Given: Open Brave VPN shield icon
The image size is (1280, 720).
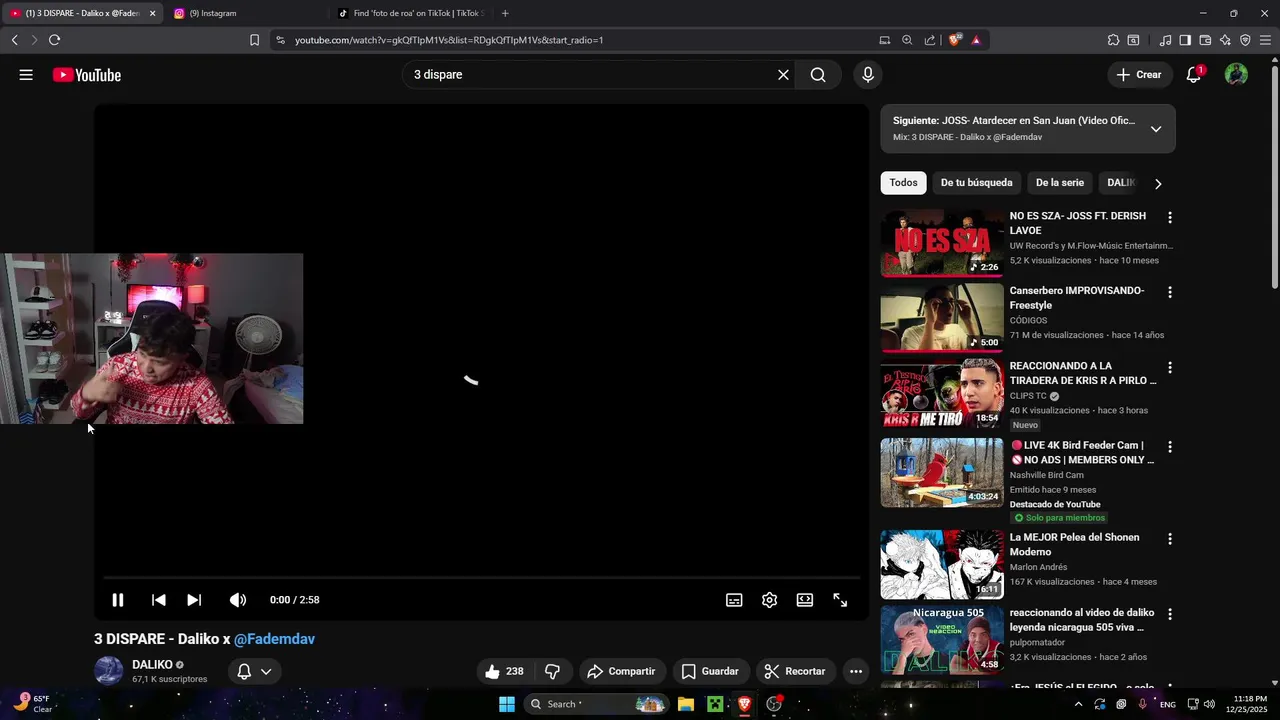Looking at the screenshot, I should [x=1245, y=40].
